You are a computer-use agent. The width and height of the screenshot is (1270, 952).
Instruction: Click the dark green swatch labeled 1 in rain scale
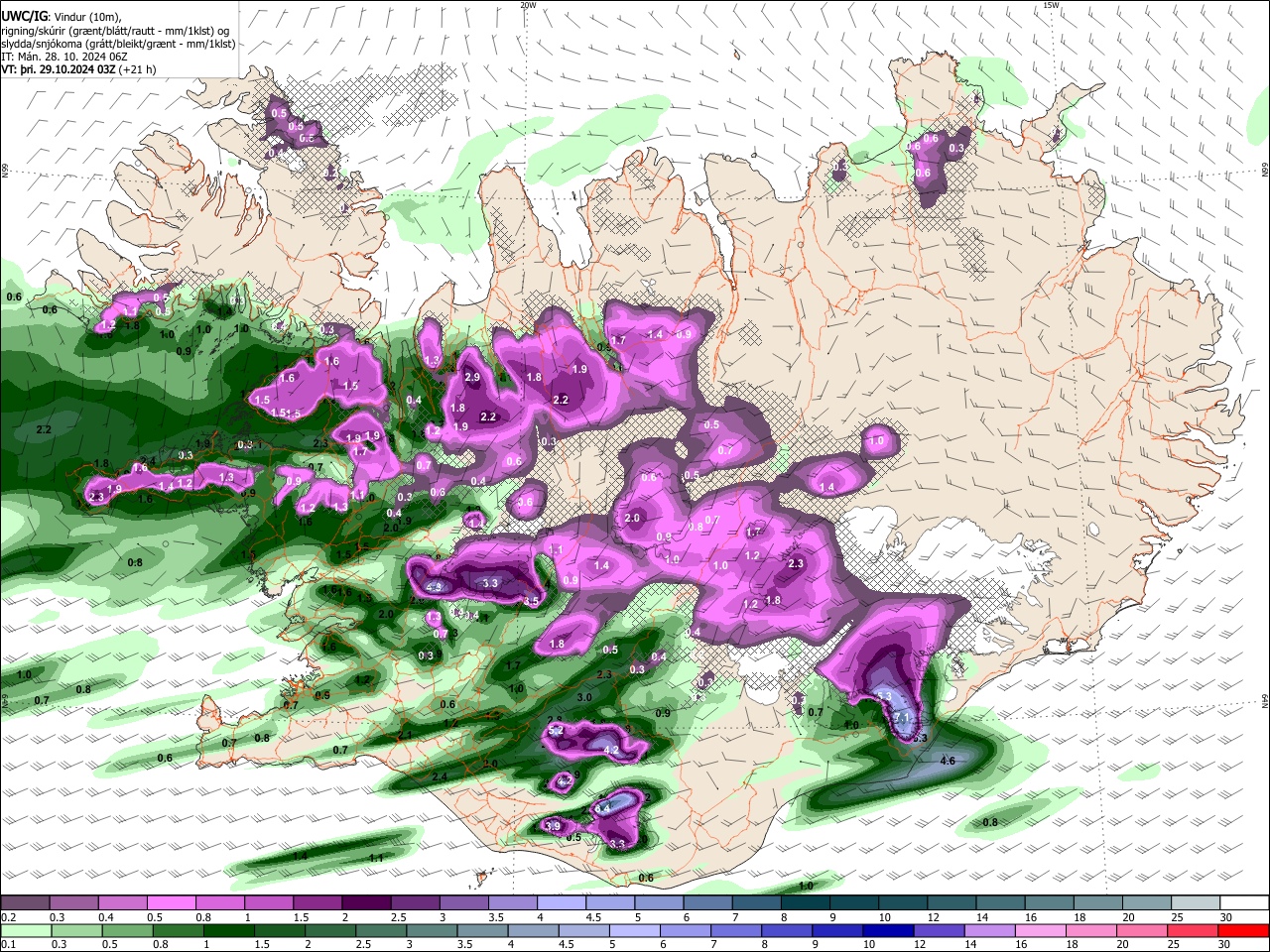(228, 930)
